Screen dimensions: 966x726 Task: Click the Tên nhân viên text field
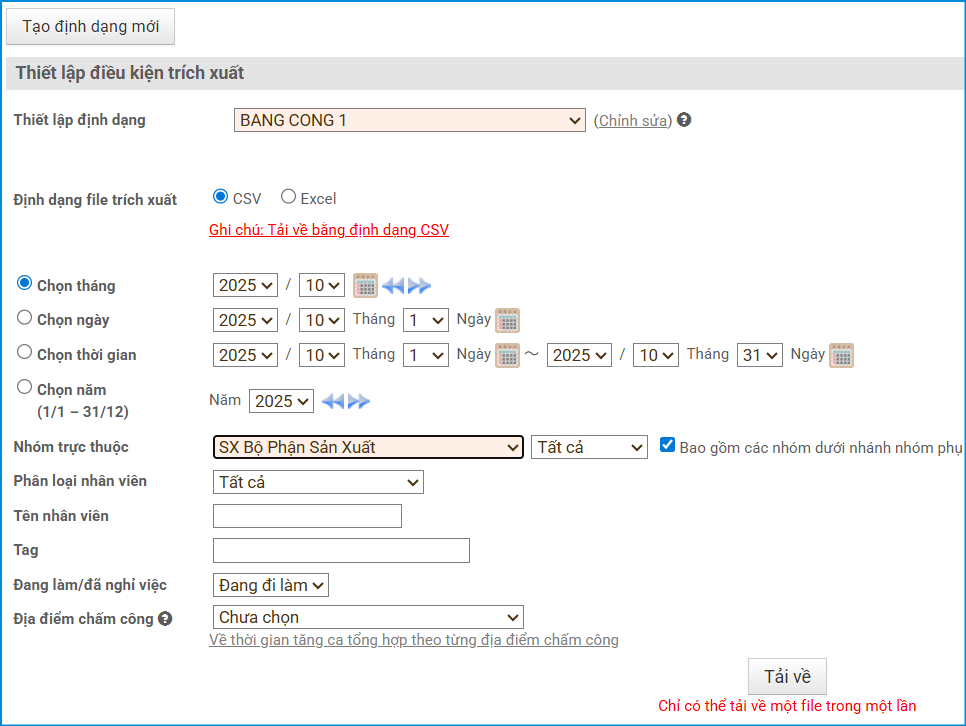click(307, 516)
